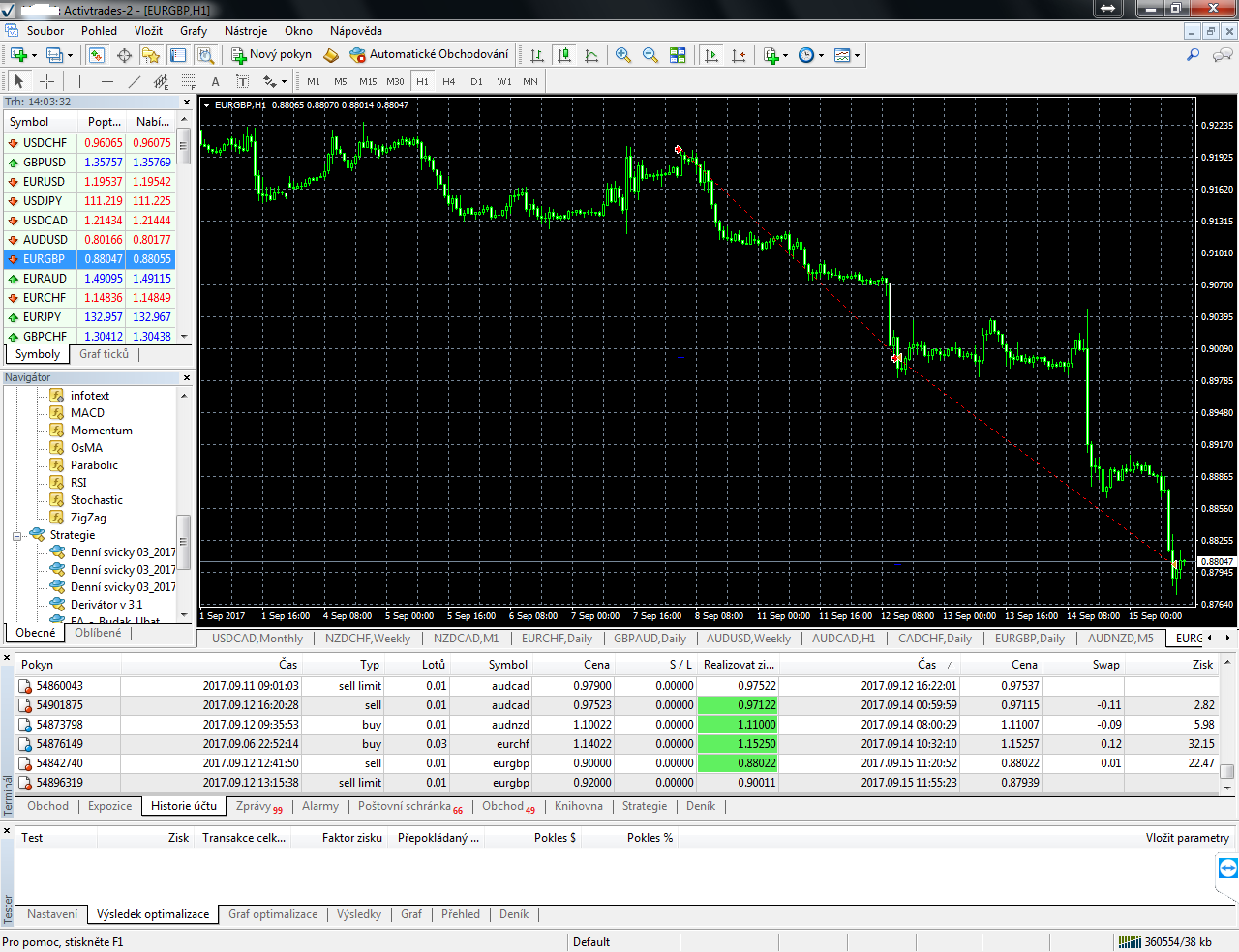Select the Crosshair cursor tool
1239x952 pixels.
[46, 82]
